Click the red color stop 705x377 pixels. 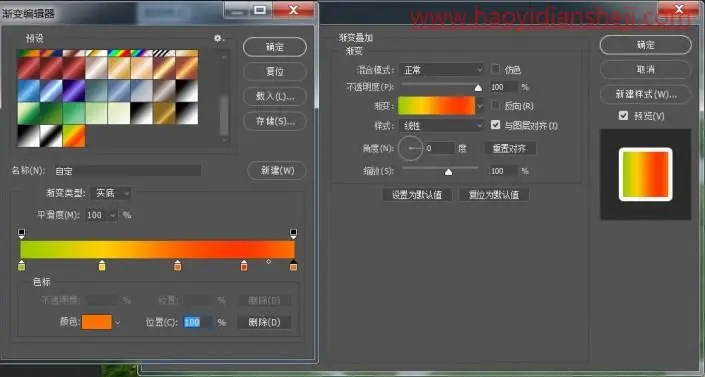click(x=244, y=265)
